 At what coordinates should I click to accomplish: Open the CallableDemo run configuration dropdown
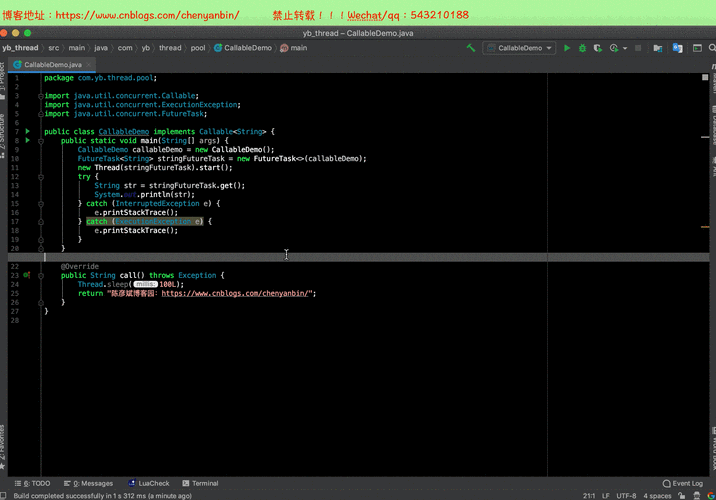click(519, 48)
